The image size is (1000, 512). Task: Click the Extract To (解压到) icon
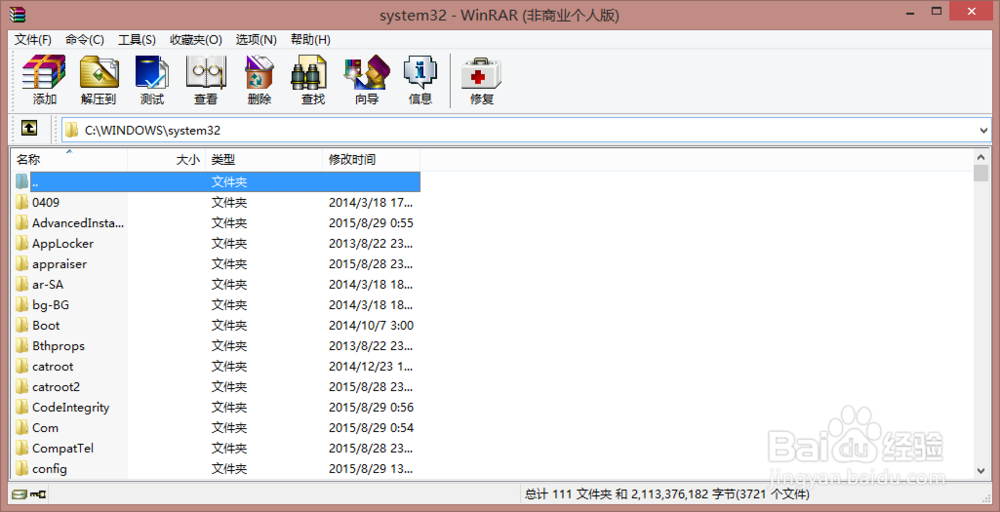[99, 80]
